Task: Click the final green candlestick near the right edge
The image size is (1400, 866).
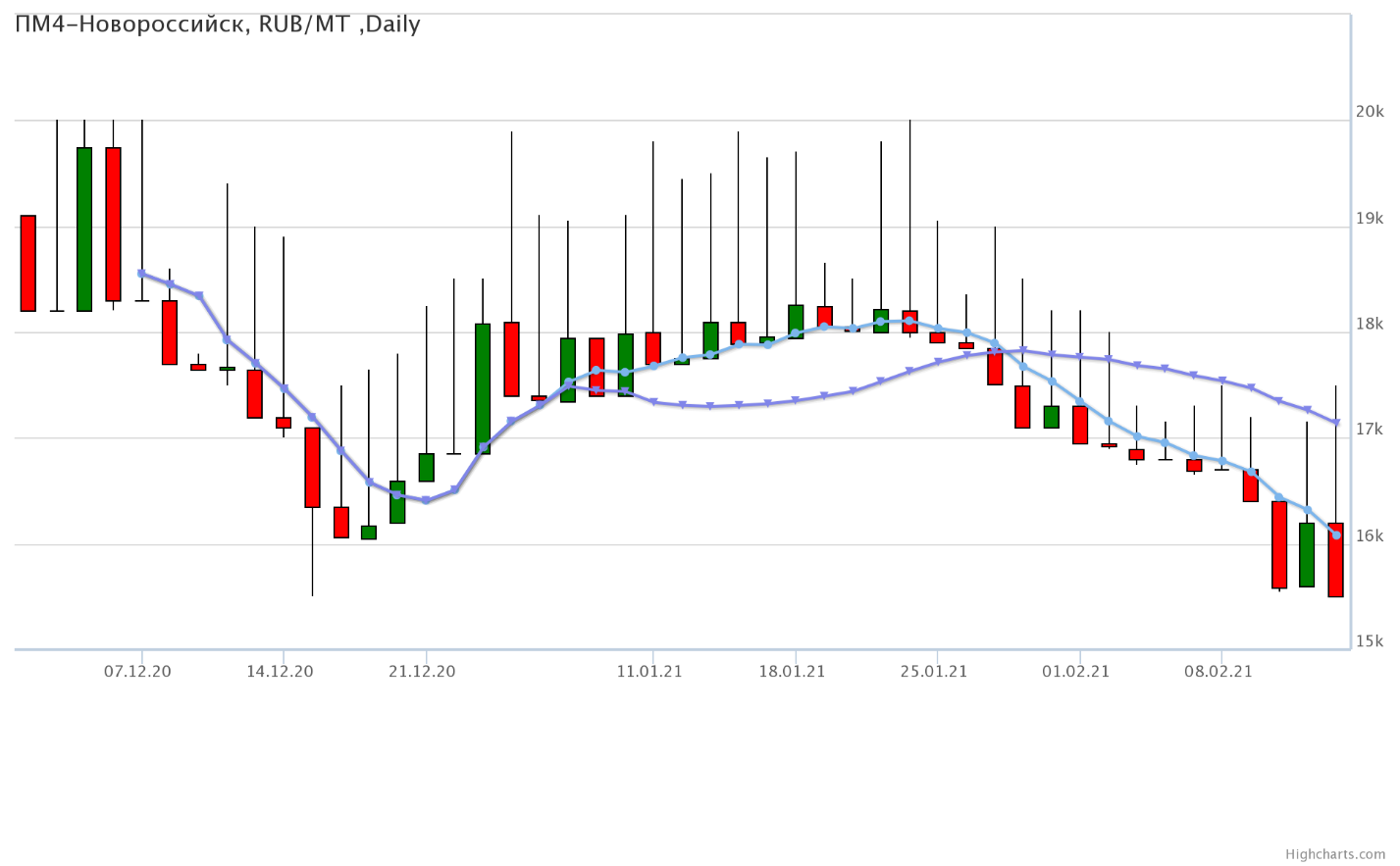Action: [1307, 555]
